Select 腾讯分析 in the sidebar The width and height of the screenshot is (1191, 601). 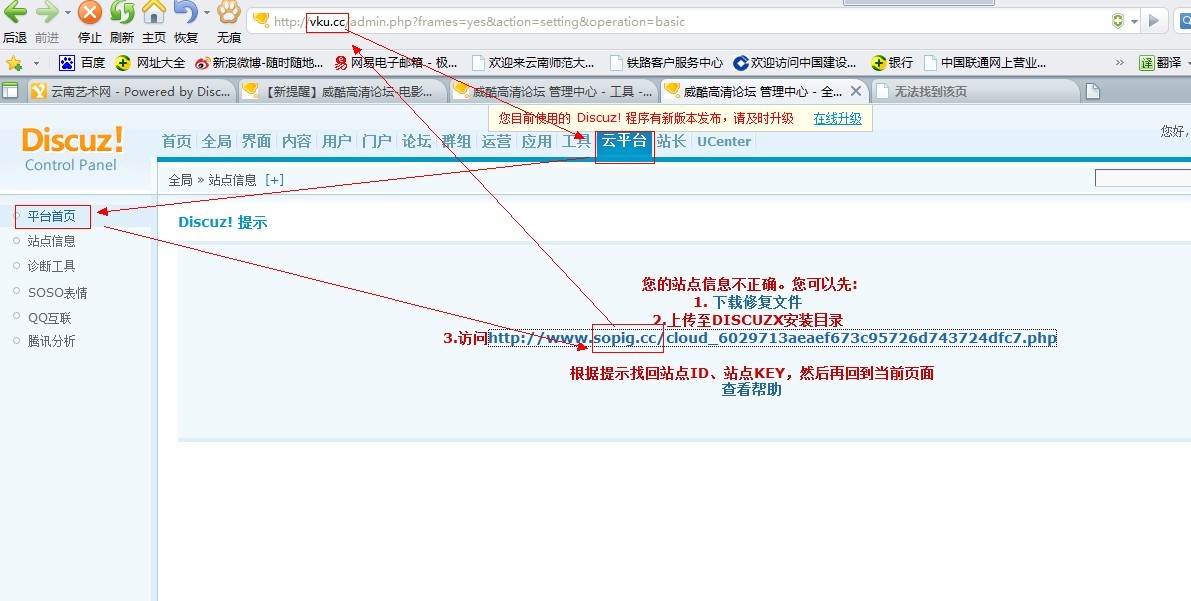[x=52, y=341]
